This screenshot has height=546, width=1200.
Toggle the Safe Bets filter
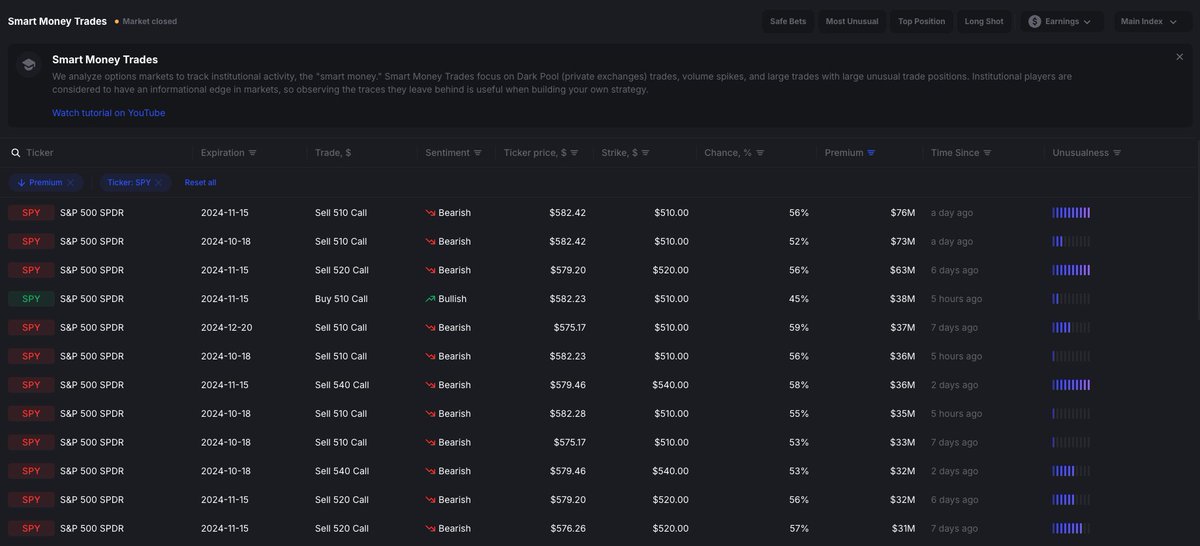(x=788, y=21)
